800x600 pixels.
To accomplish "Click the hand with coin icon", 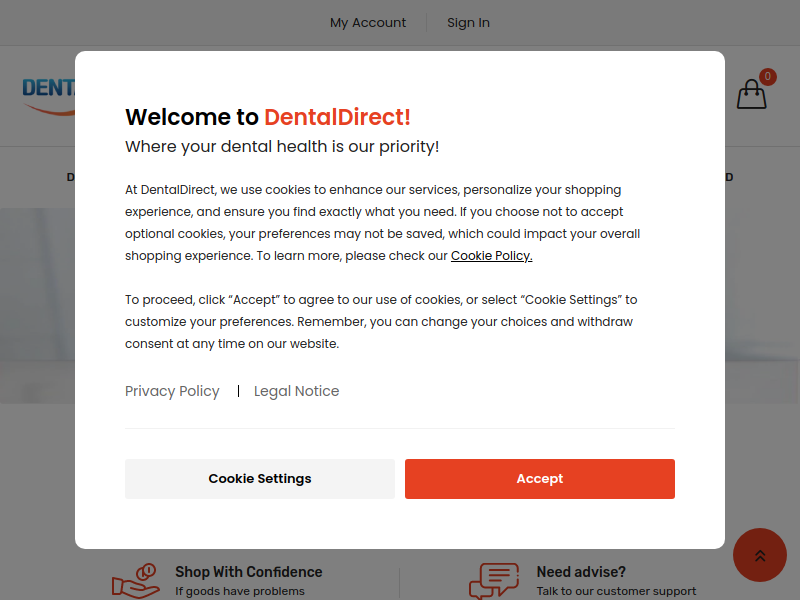I will tap(136, 581).
